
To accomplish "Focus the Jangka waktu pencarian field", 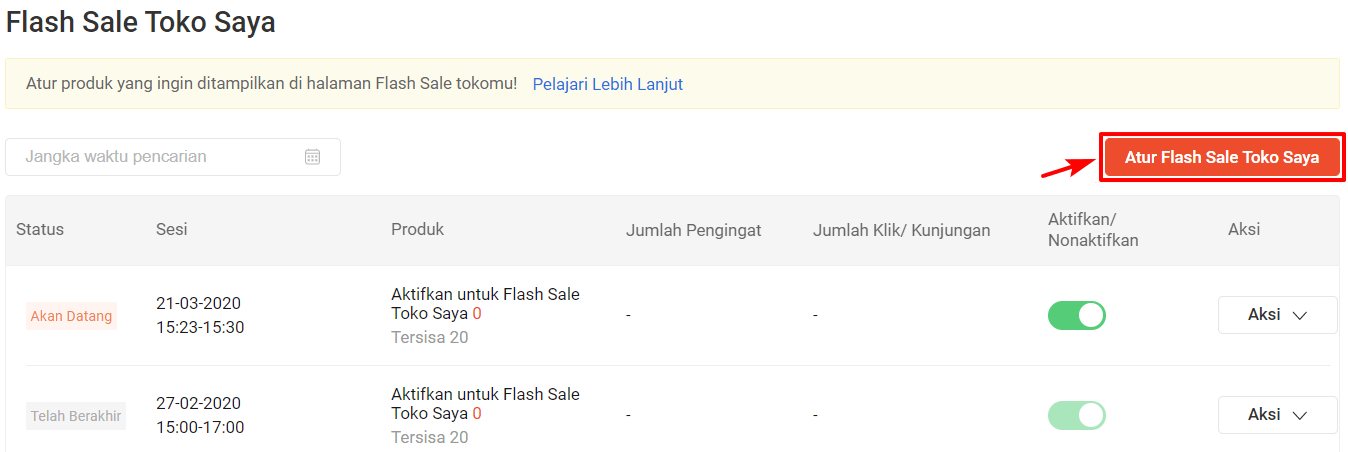I will pyautogui.click(x=173, y=157).
